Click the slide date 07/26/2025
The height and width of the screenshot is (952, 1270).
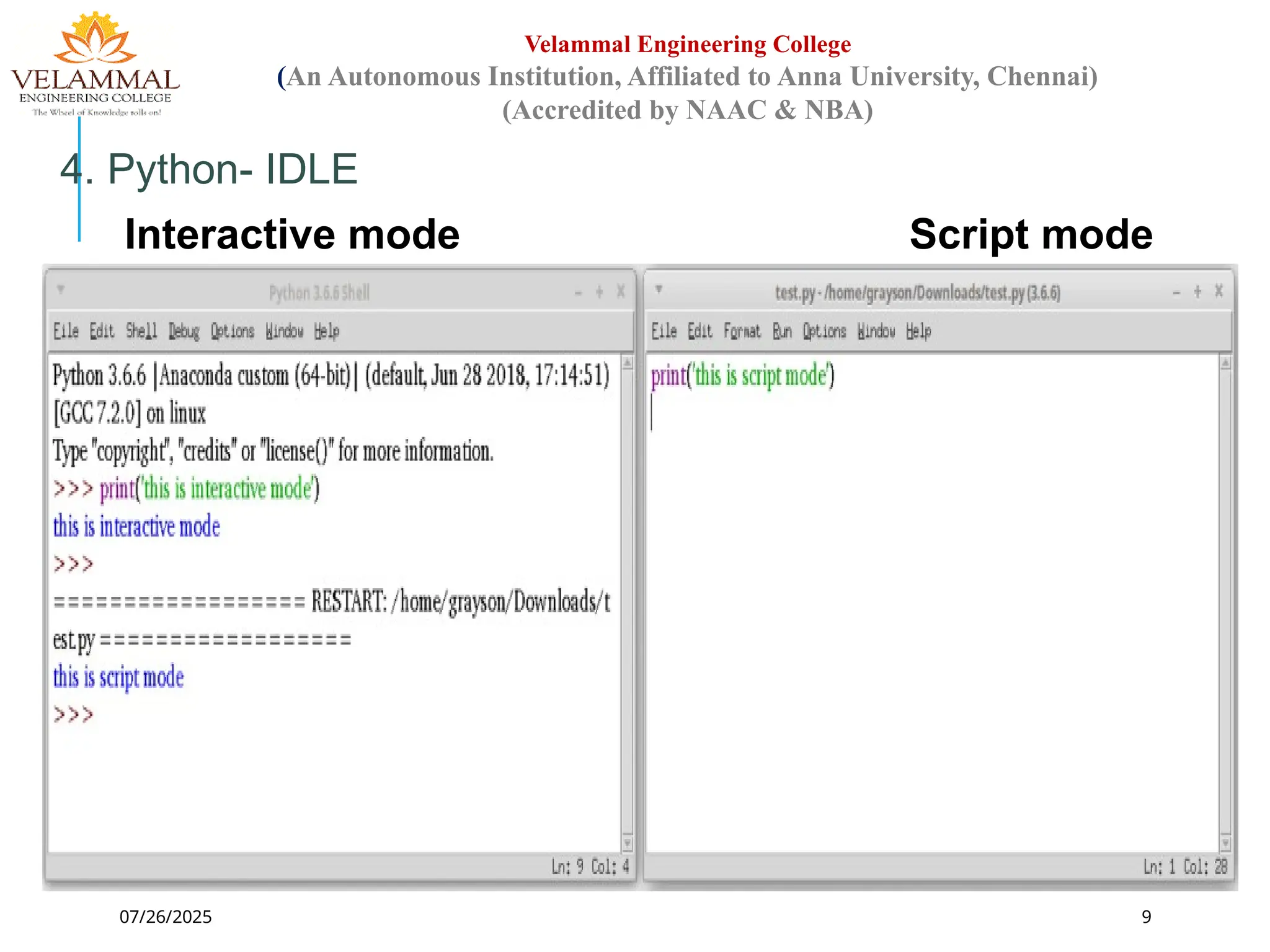166,917
